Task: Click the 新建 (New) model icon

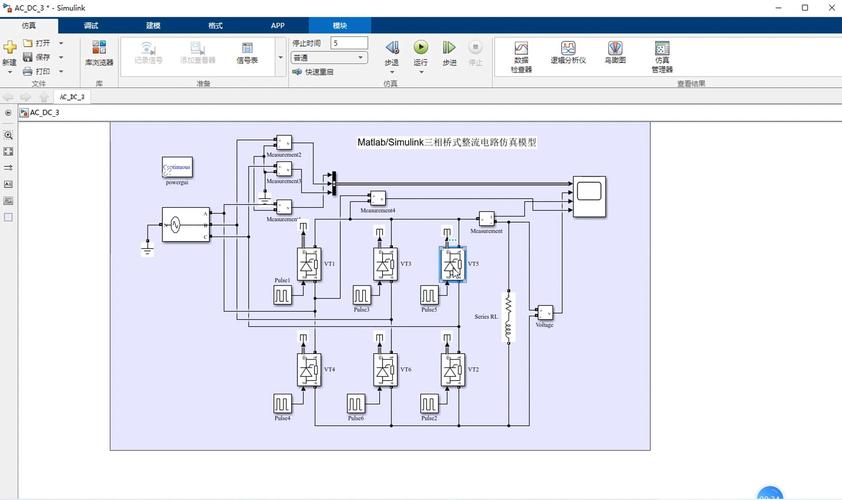Action: point(10,47)
